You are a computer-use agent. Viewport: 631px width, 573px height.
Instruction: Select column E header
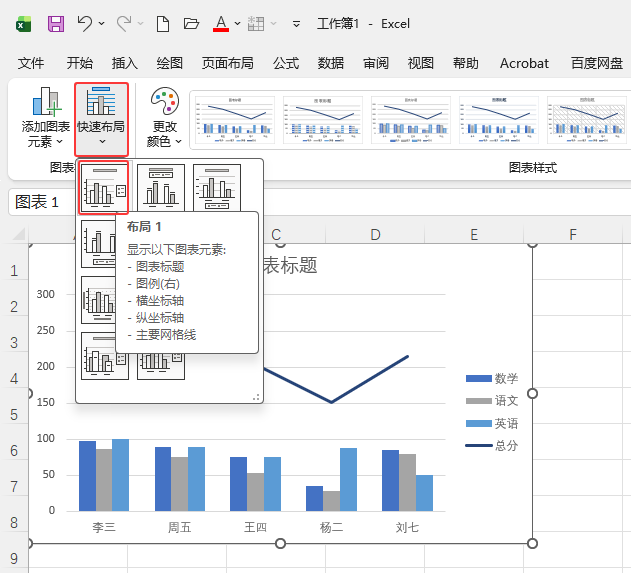point(474,235)
